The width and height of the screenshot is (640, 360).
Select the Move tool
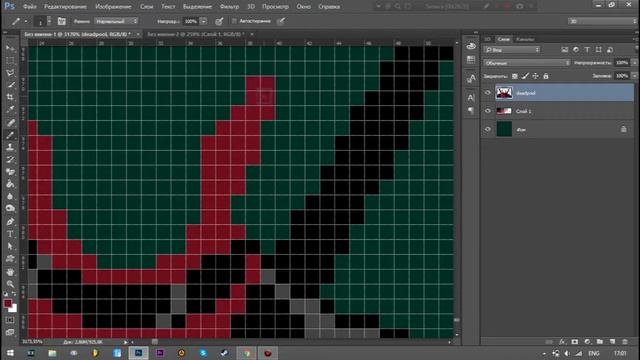[10, 48]
